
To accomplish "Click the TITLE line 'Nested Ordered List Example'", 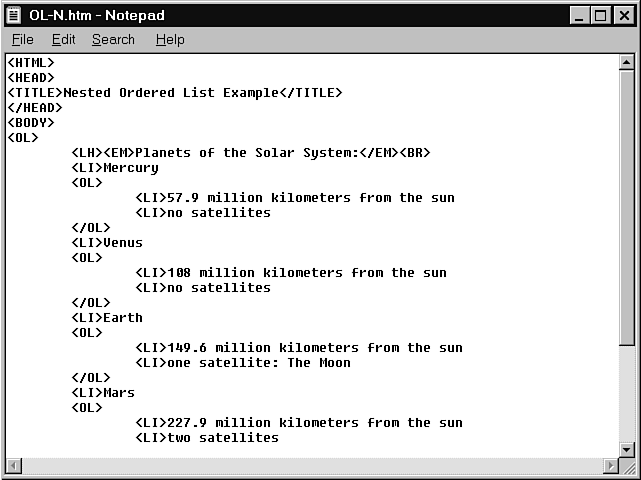I will tap(175, 93).
